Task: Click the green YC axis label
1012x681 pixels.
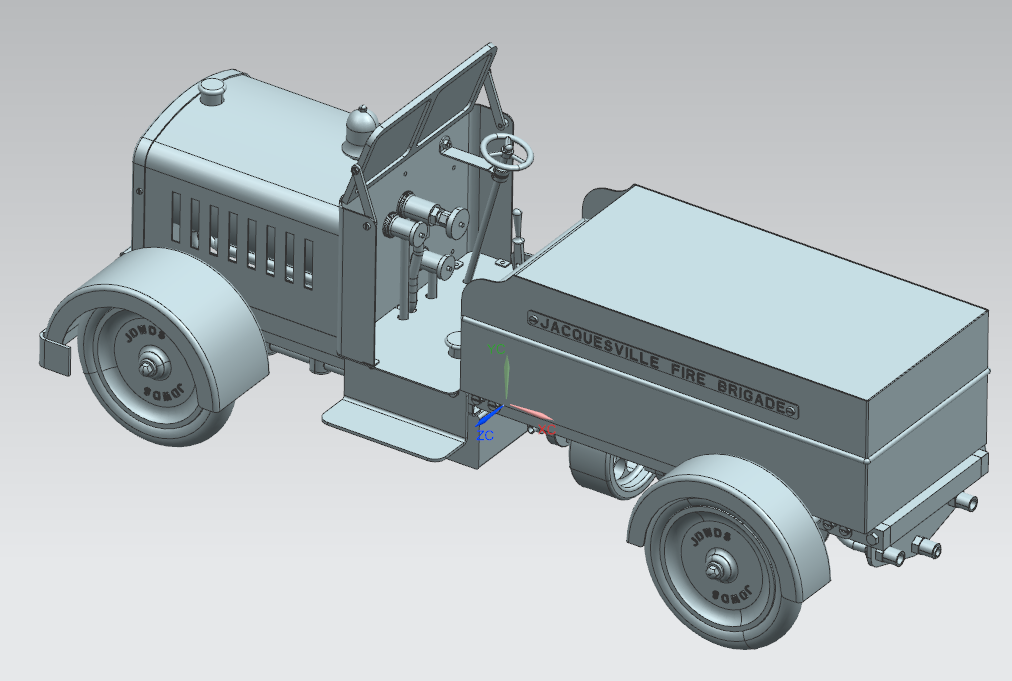Action: click(x=496, y=349)
